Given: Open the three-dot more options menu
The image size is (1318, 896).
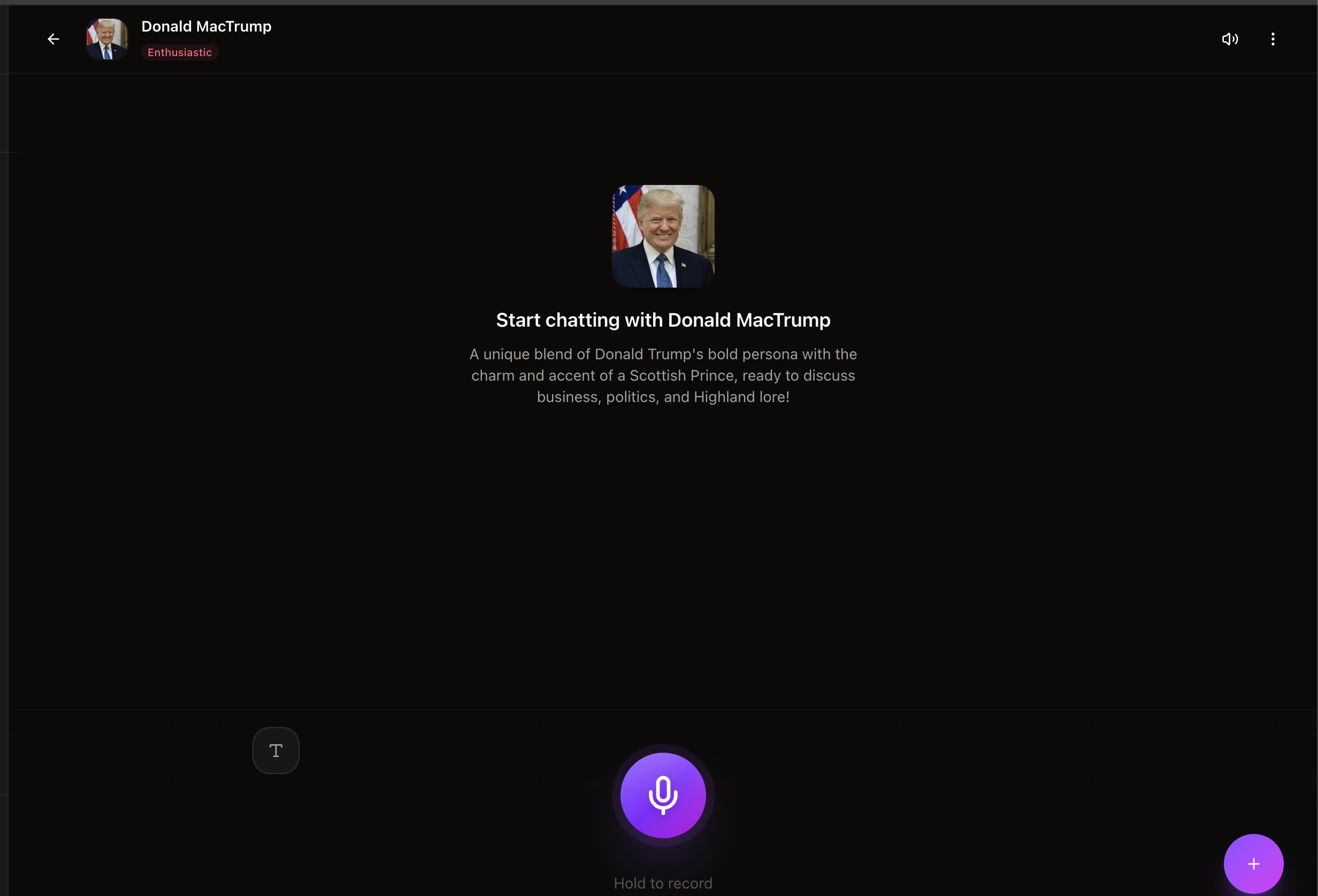Looking at the screenshot, I should [1273, 39].
